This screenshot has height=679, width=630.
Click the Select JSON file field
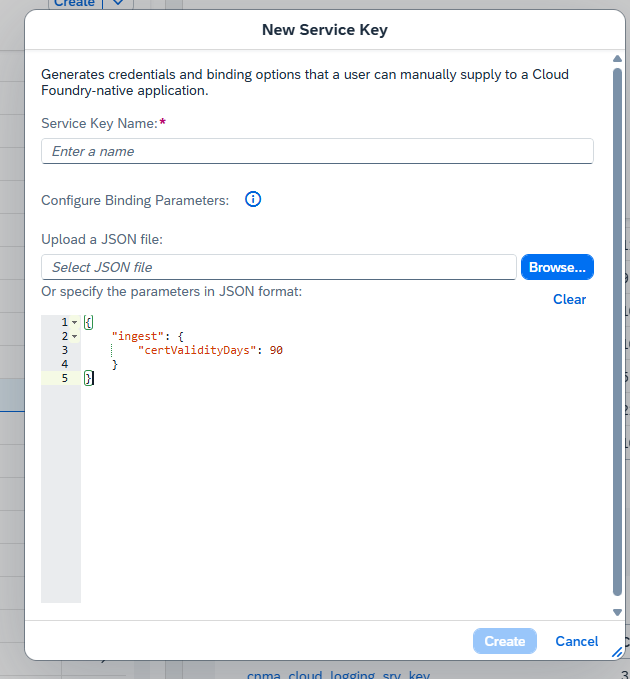point(279,267)
